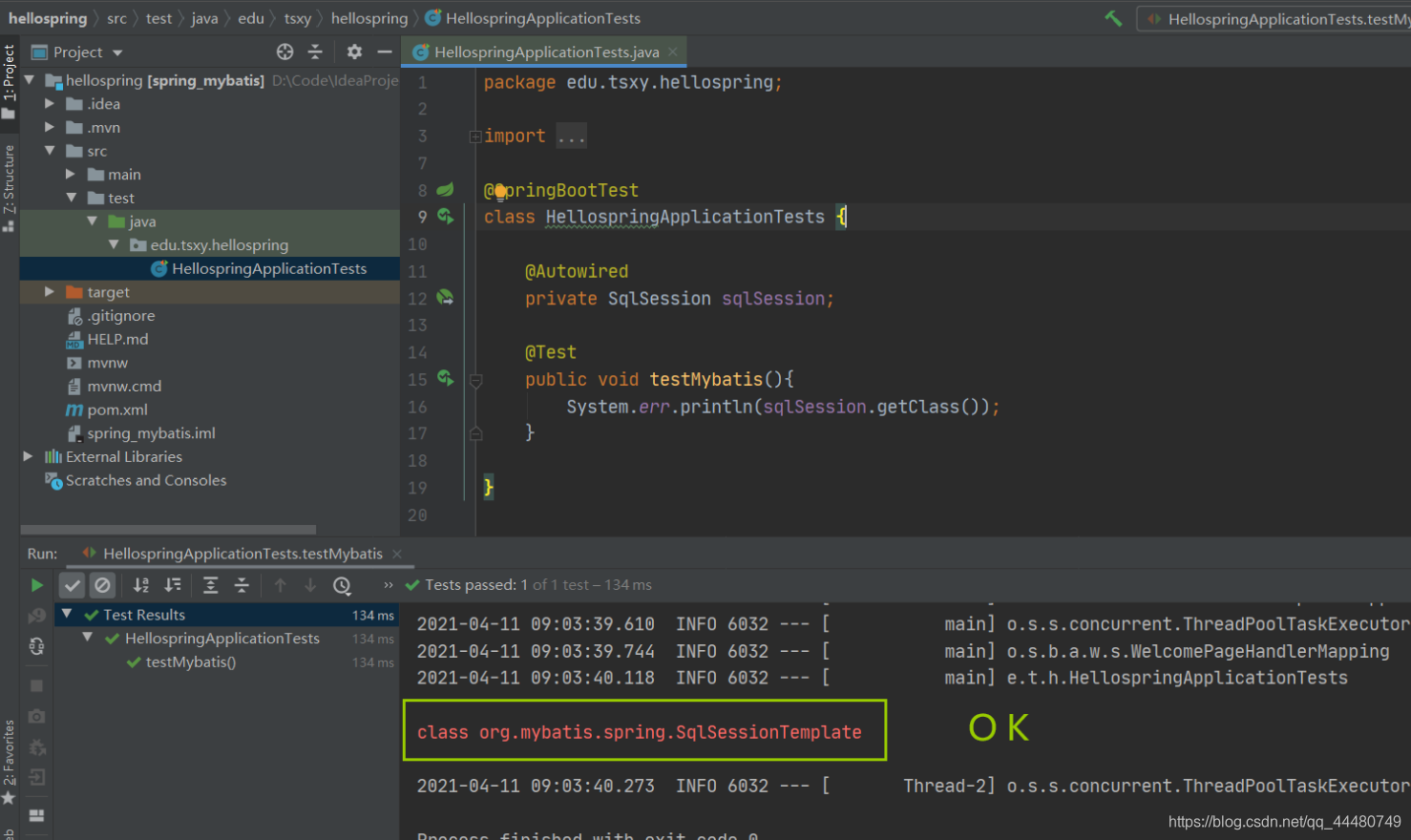Expand the .idea folder
1411x840 pixels.
pyautogui.click(x=50, y=103)
